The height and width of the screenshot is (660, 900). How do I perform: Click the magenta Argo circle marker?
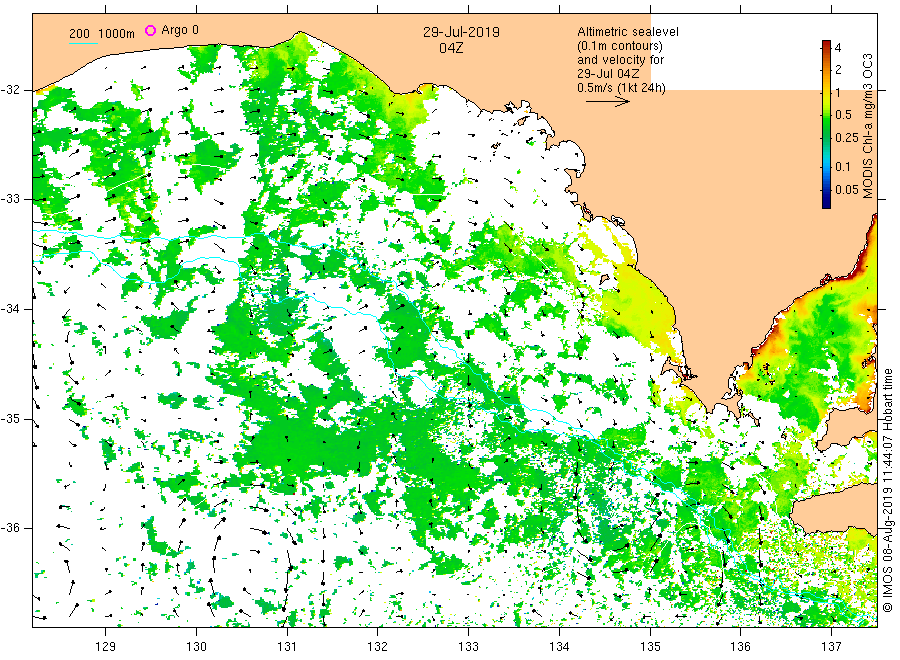click(x=150, y=30)
